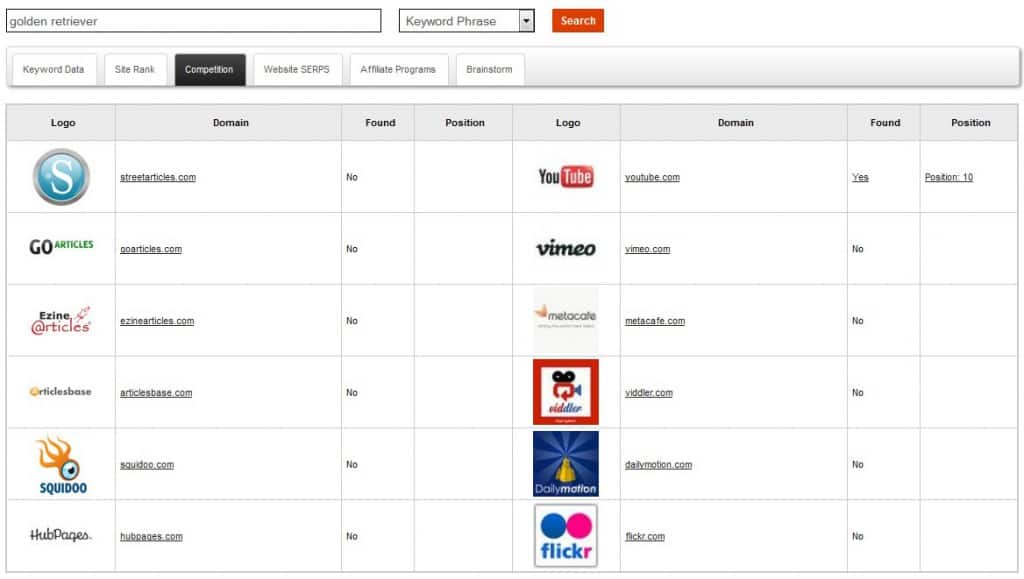The width and height of the screenshot is (1024, 579).
Task: Focus the golden retriever search field
Action: click(x=193, y=21)
